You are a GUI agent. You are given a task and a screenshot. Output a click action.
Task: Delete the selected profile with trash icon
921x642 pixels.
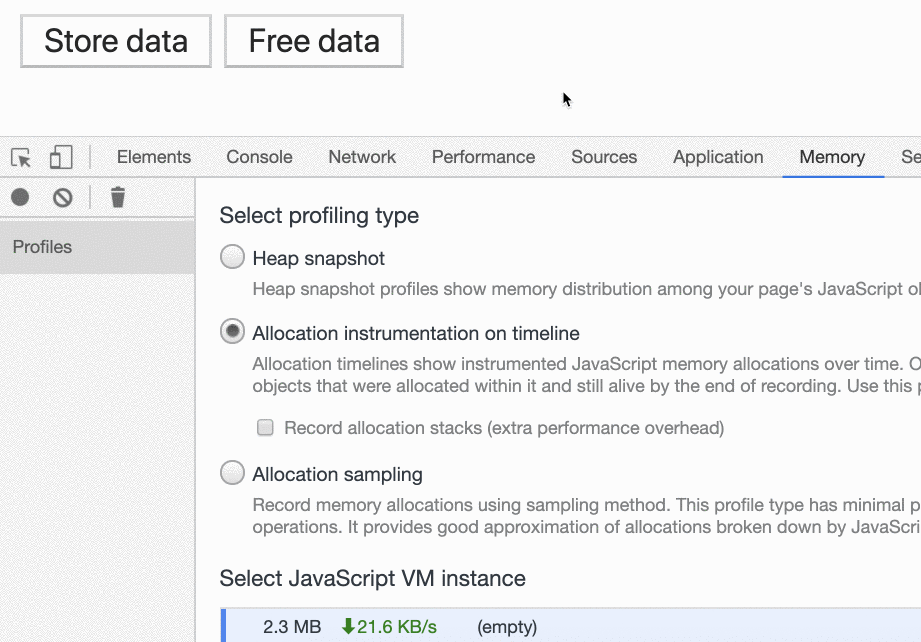tap(117, 197)
